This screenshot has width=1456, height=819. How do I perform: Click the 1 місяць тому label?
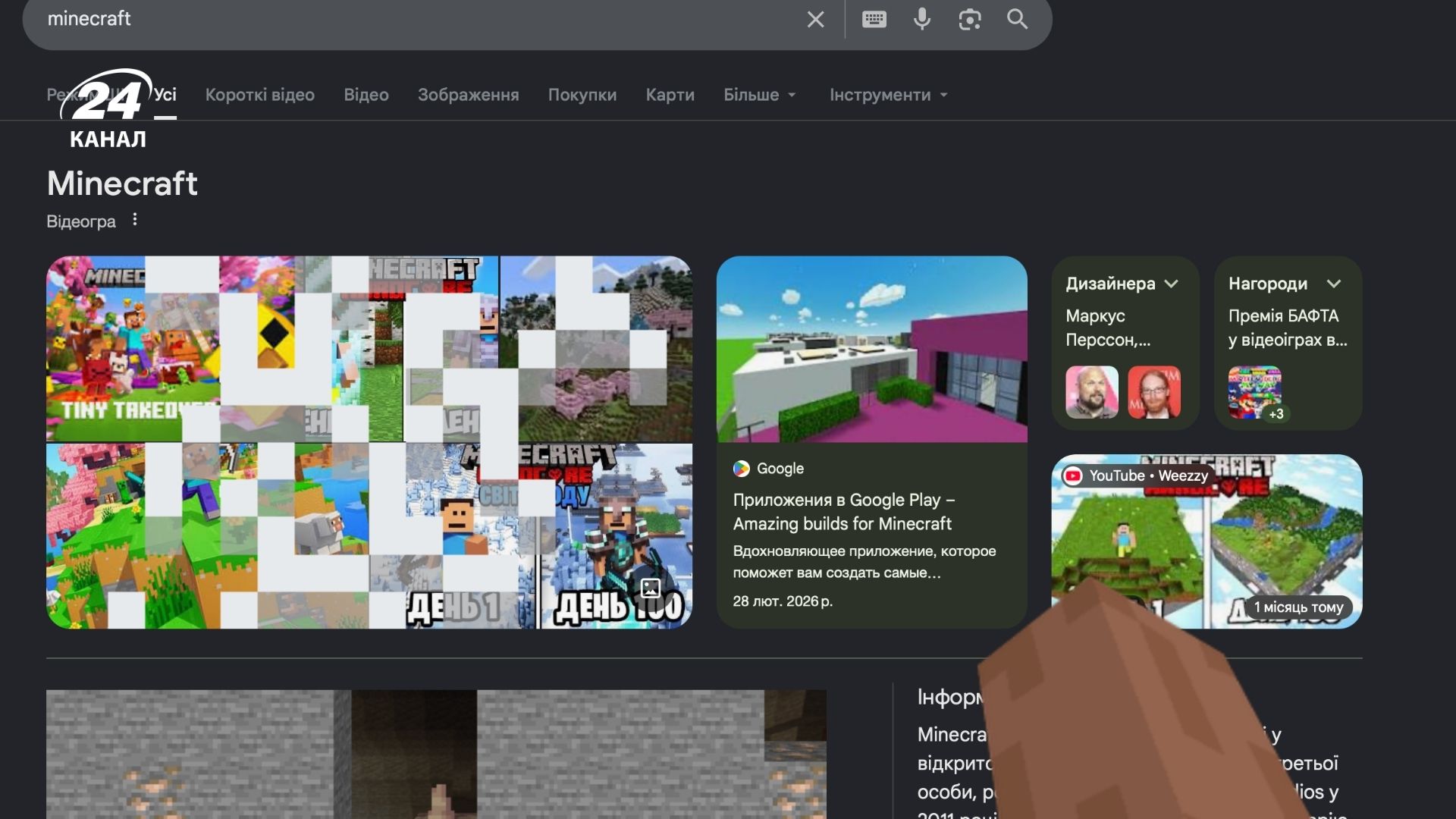pos(1298,607)
